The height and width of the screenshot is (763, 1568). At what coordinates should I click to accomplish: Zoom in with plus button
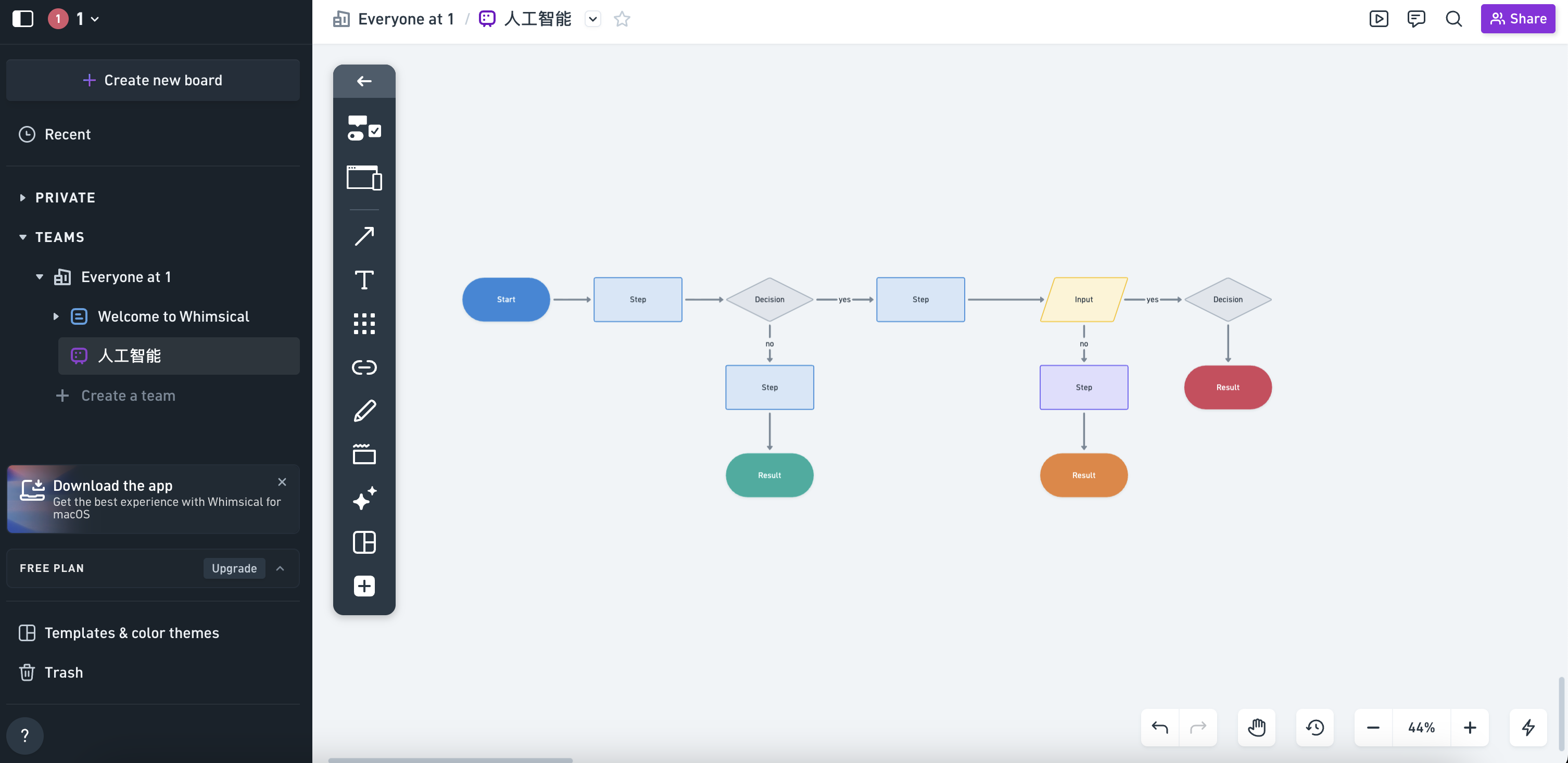(x=1470, y=727)
